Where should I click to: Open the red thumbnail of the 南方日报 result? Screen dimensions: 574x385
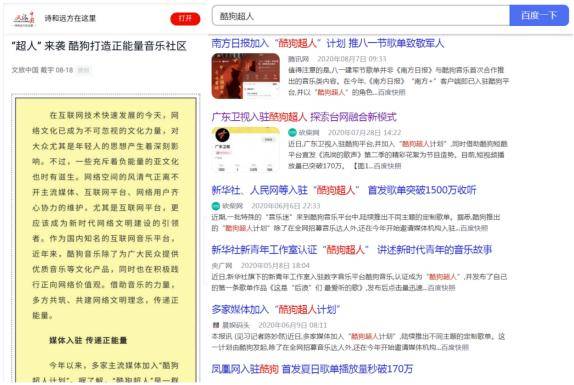246,76
